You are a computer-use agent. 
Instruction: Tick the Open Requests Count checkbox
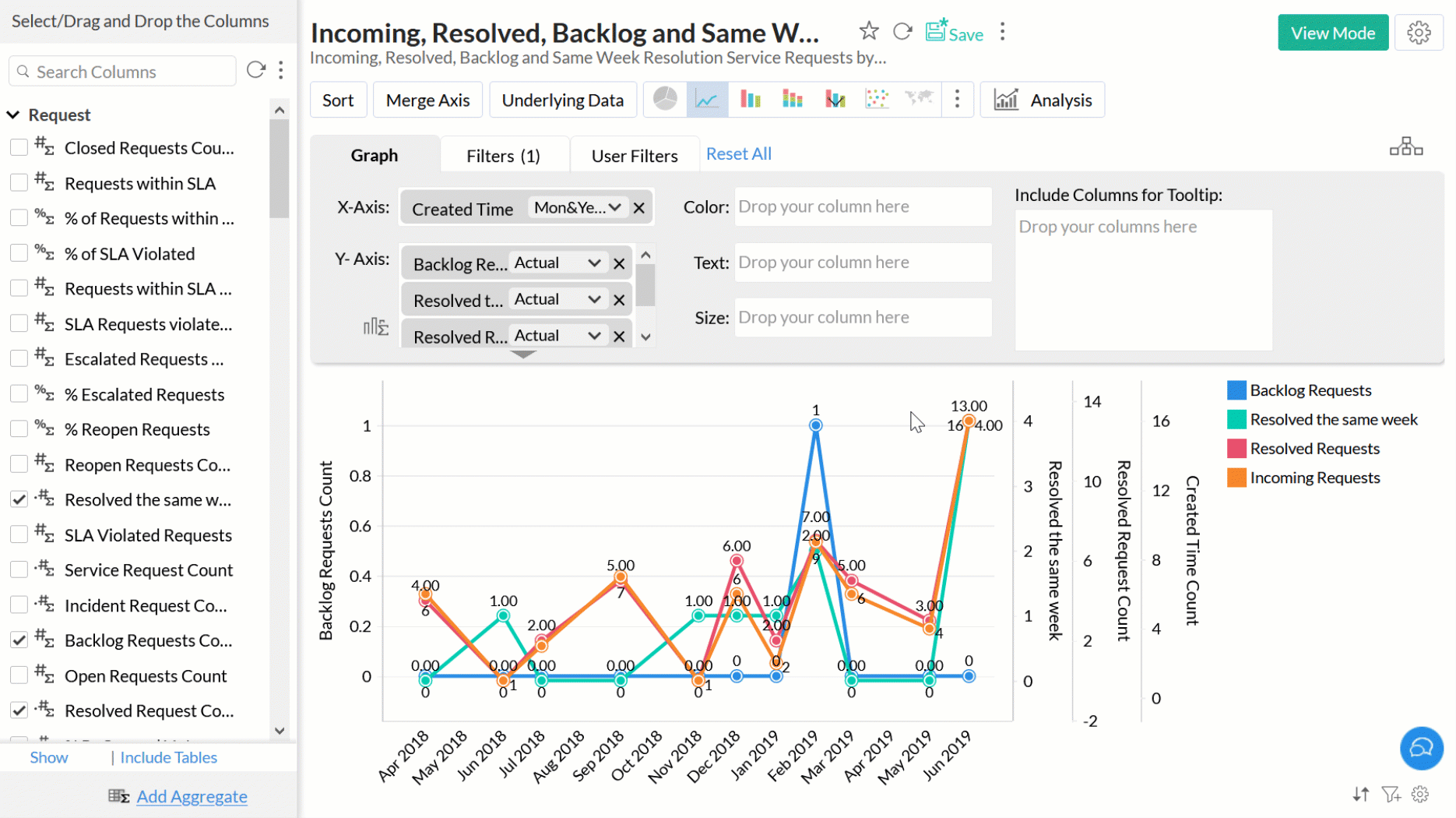pyautogui.click(x=19, y=675)
